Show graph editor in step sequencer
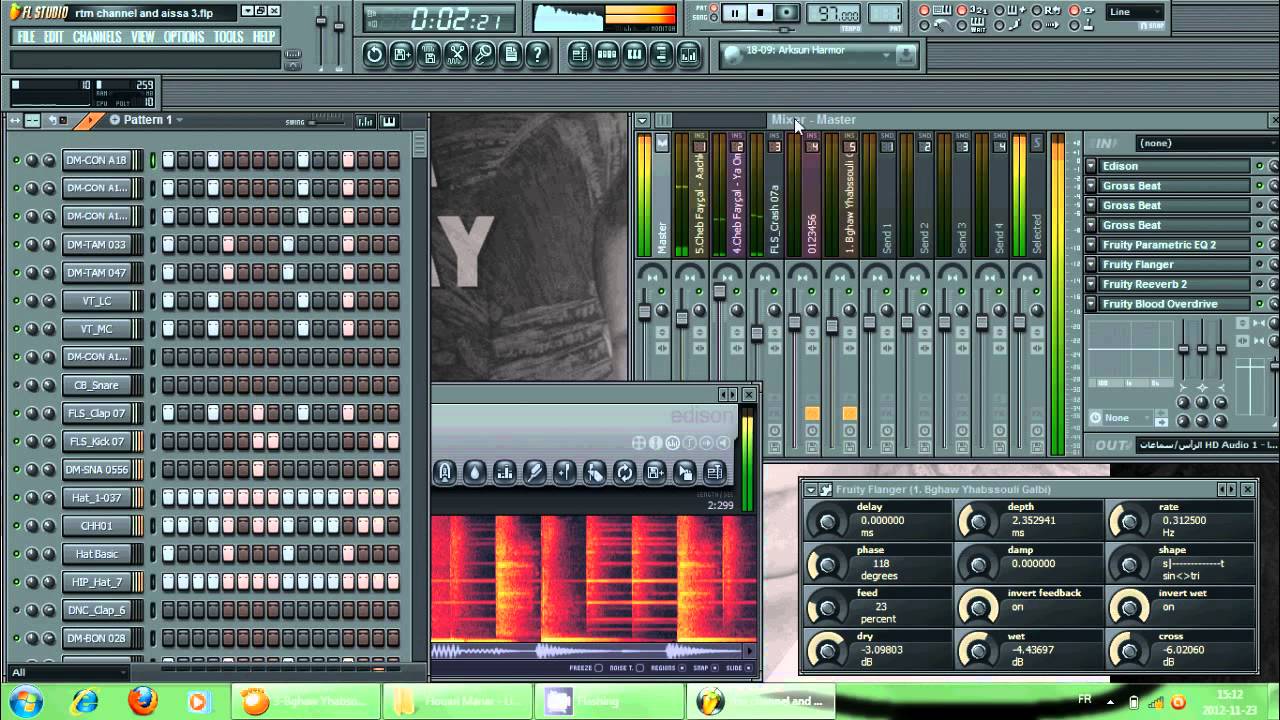 pyautogui.click(x=365, y=121)
